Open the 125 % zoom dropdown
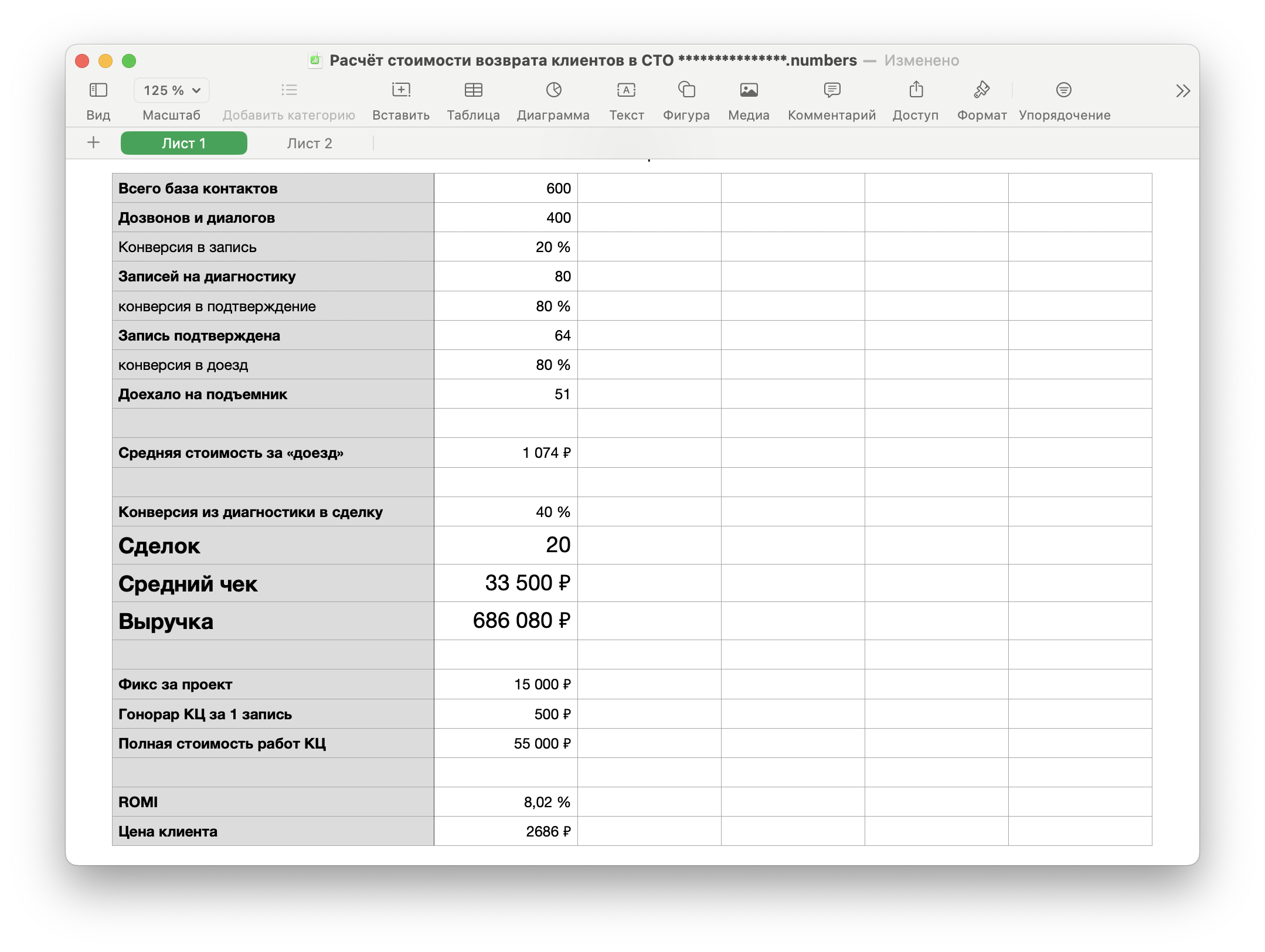This screenshot has height=952, width=1265. point(172,90)
